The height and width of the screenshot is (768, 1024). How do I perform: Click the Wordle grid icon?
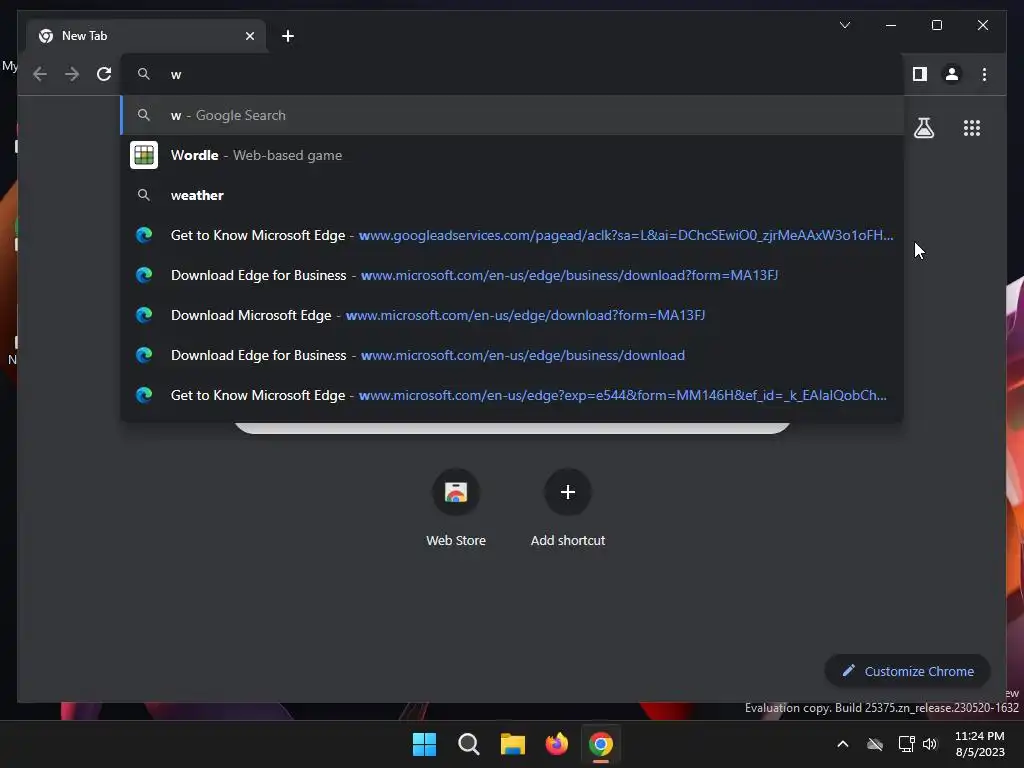click(x=144, y=155)
